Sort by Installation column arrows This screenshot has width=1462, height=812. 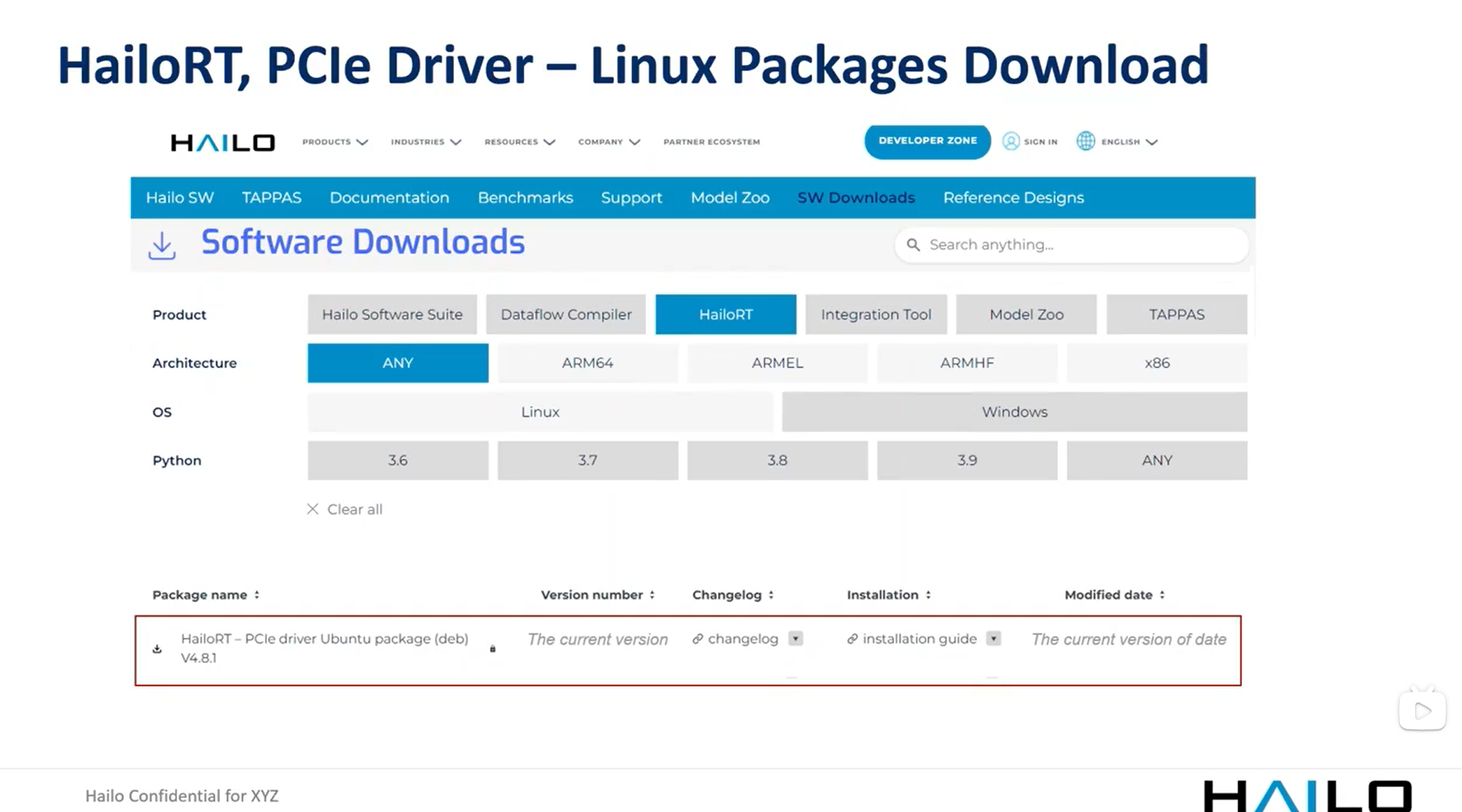(928, 595)
